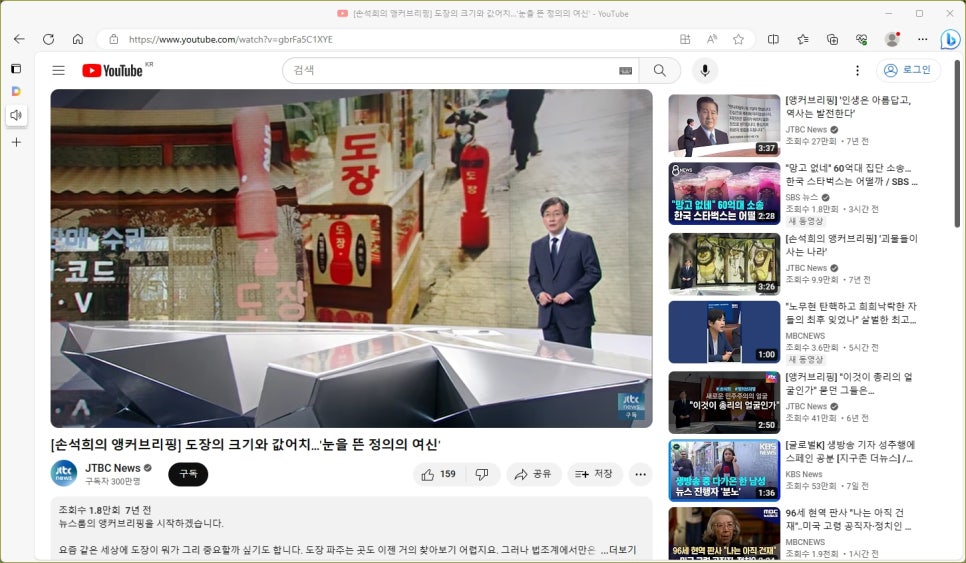Open the '괴물들이 사는 나라' video title
966x563 pixels.
851,245
